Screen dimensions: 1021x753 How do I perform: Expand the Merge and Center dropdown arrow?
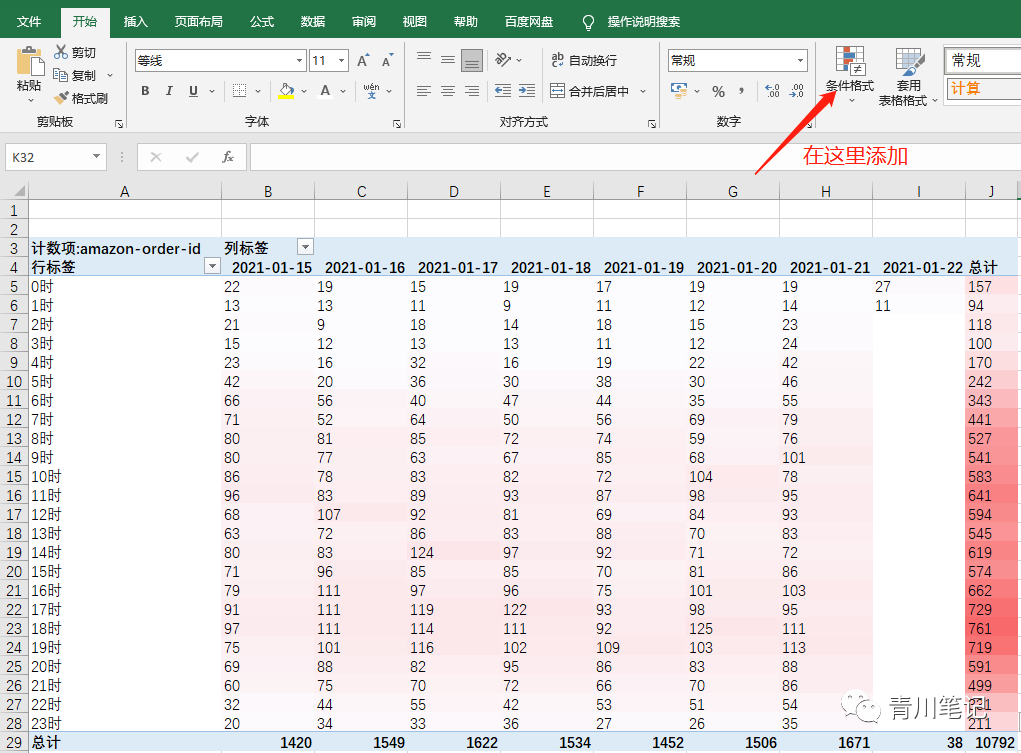pos(643,91)
